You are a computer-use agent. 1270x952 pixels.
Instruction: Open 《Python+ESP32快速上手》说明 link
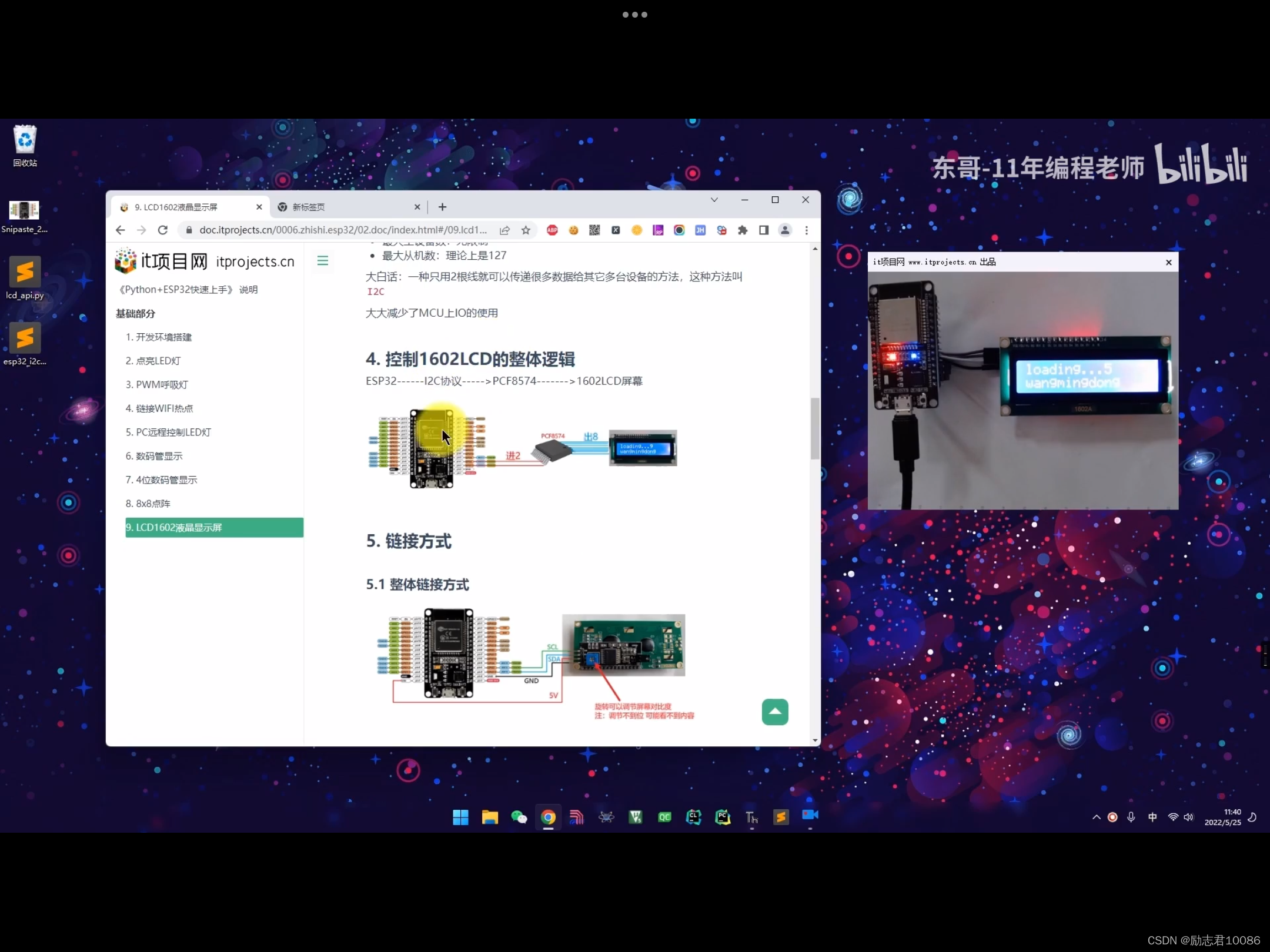pyautogui.click(x=188, y=290)
